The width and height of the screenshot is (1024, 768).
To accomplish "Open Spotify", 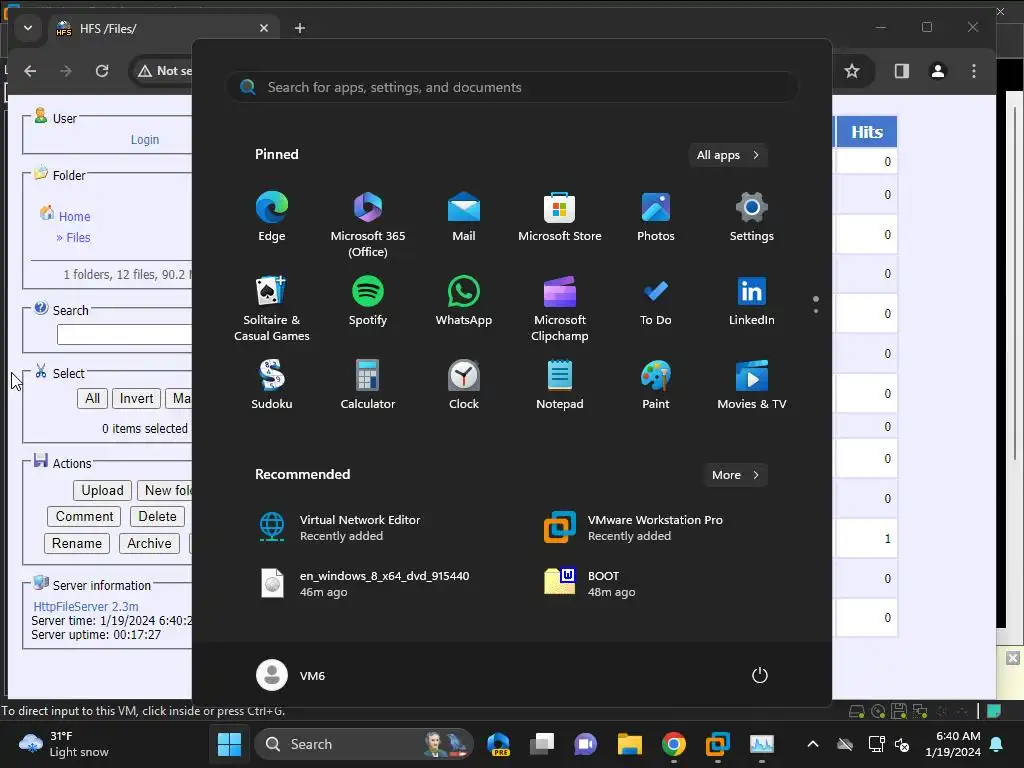I will pos(368,302).
